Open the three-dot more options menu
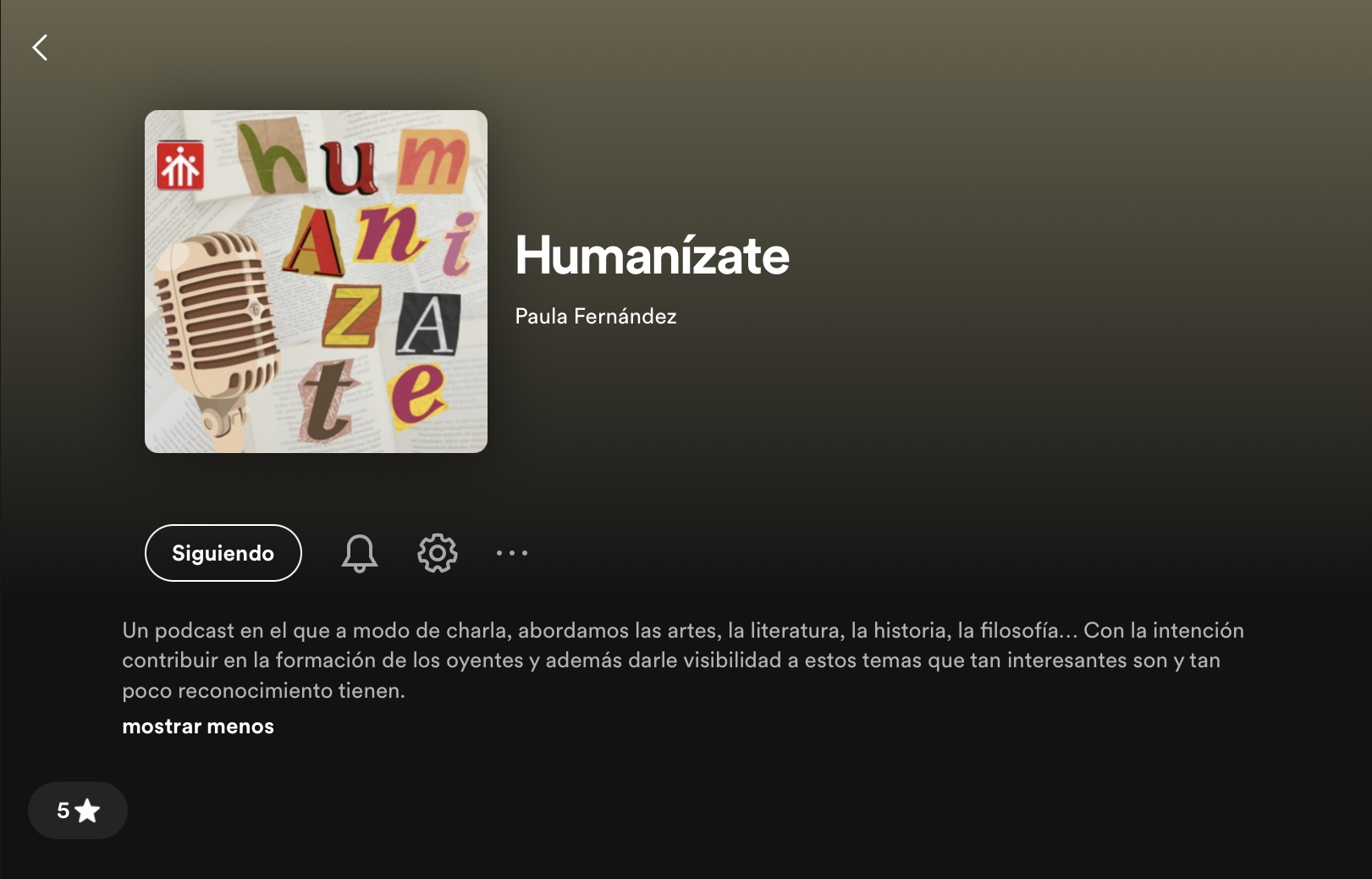The image size is (1372, 879). click(x=512, y=553)
